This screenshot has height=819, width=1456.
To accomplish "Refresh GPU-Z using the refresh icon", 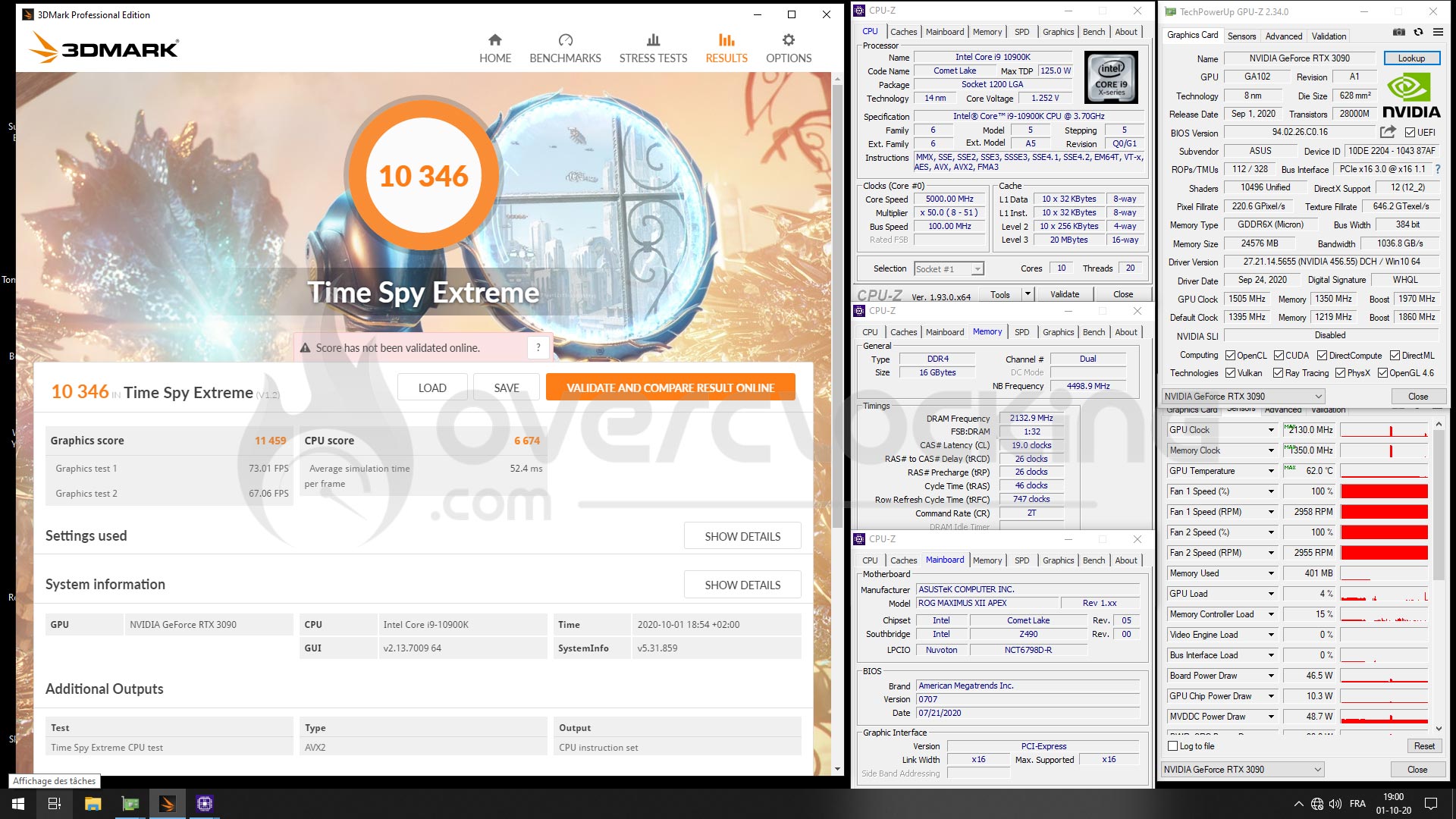I will [1418, 32].
